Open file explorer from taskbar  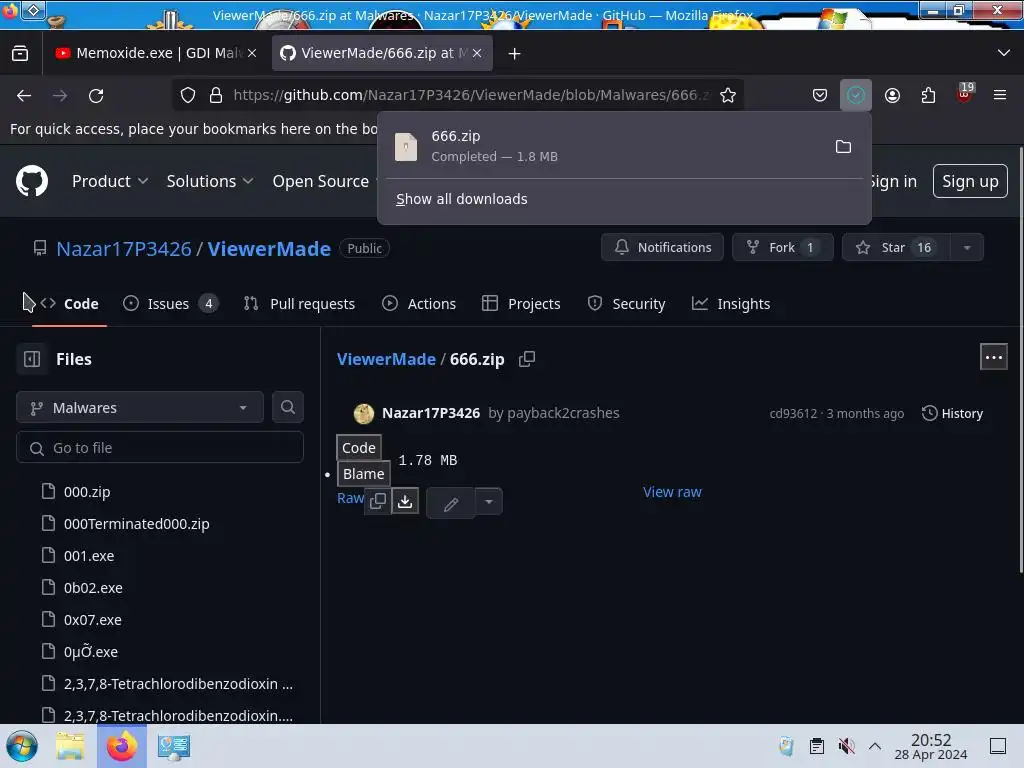coord(70,746)
